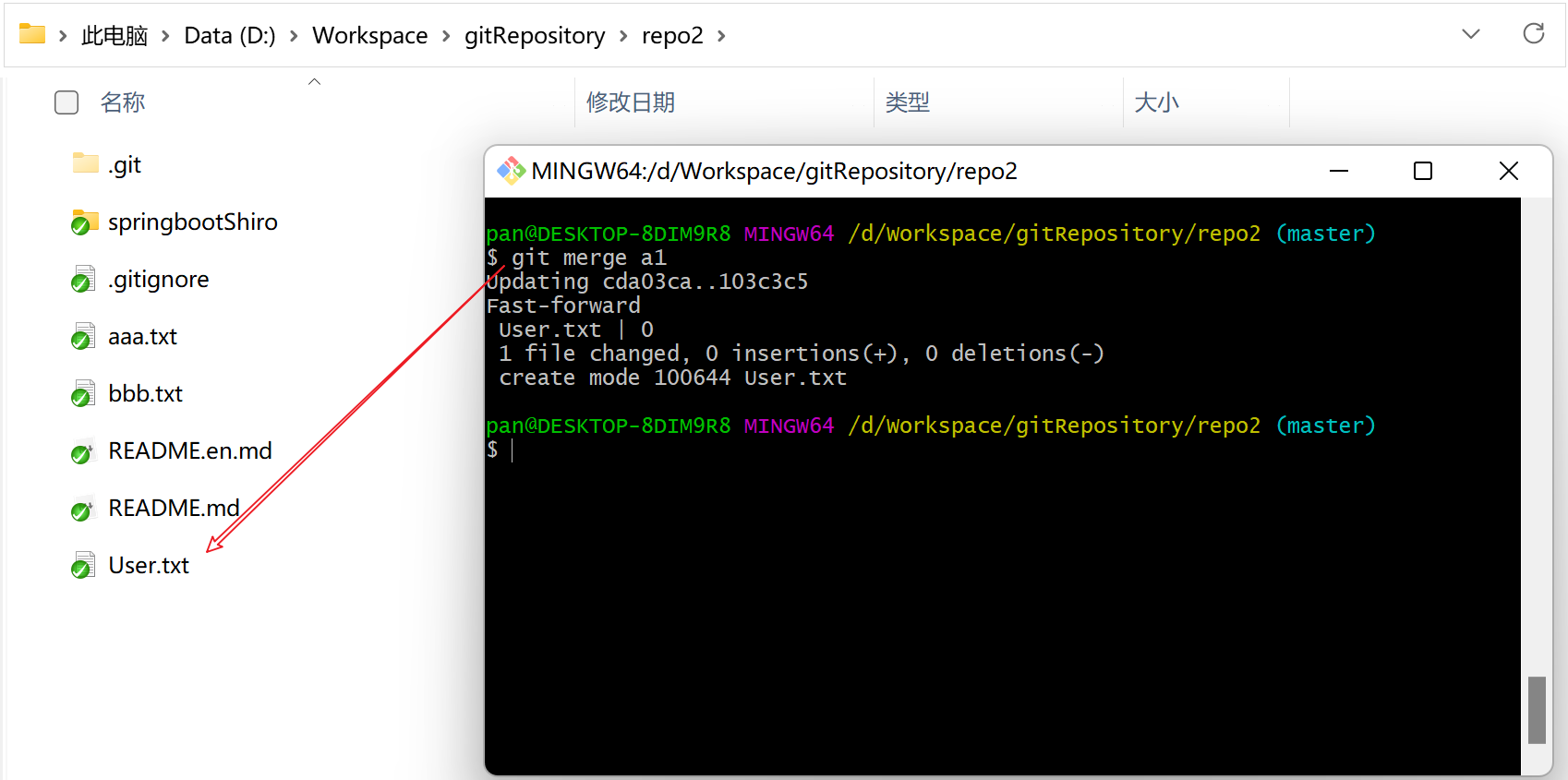This screenshot has width=1568, height=780.
Task: Expand the chevron after repo2 in path
Action: (x=721, y=36)
